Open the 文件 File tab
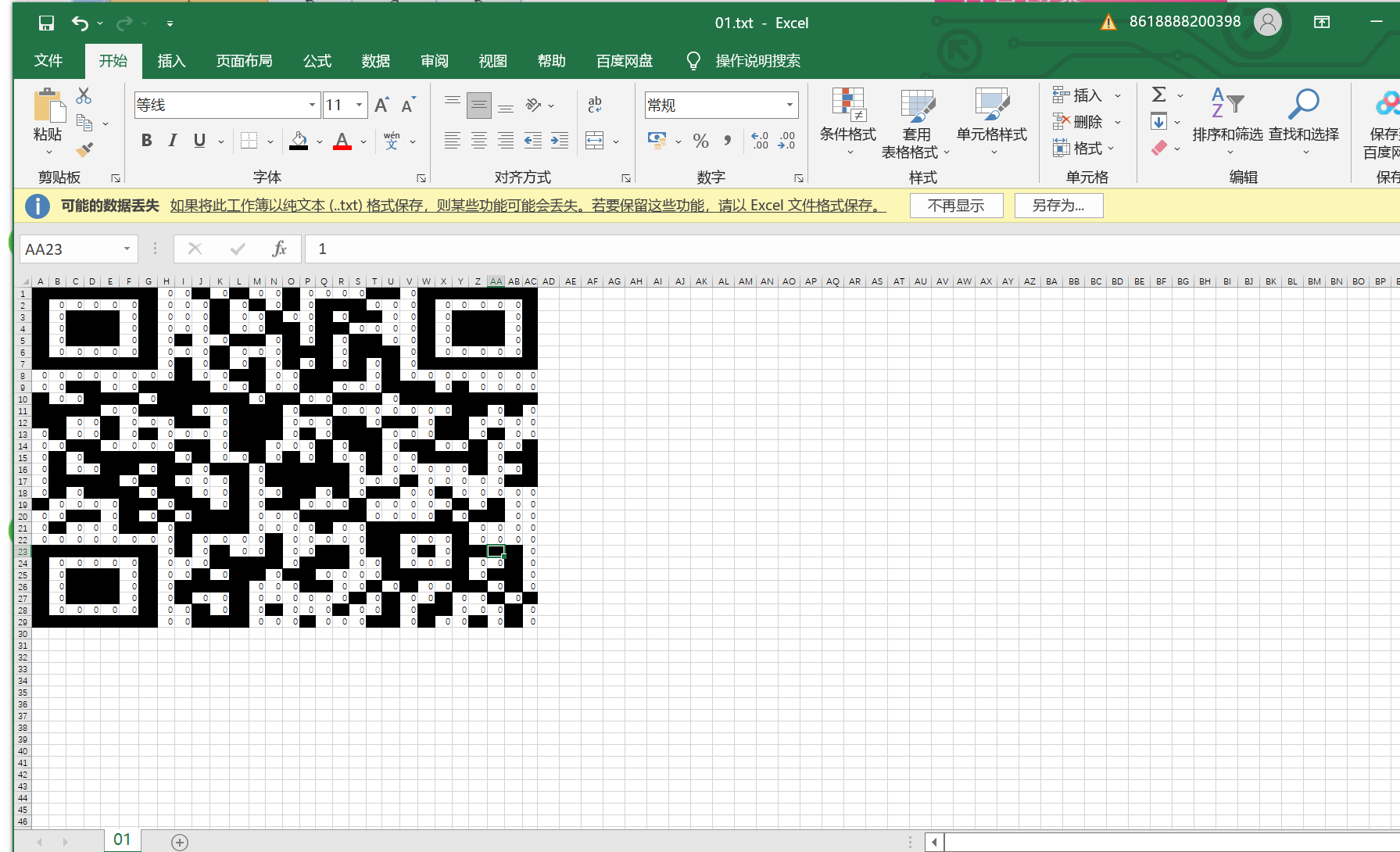This screenshot has height=852, width=1400. pyautogui.click(x=48, y=61)
